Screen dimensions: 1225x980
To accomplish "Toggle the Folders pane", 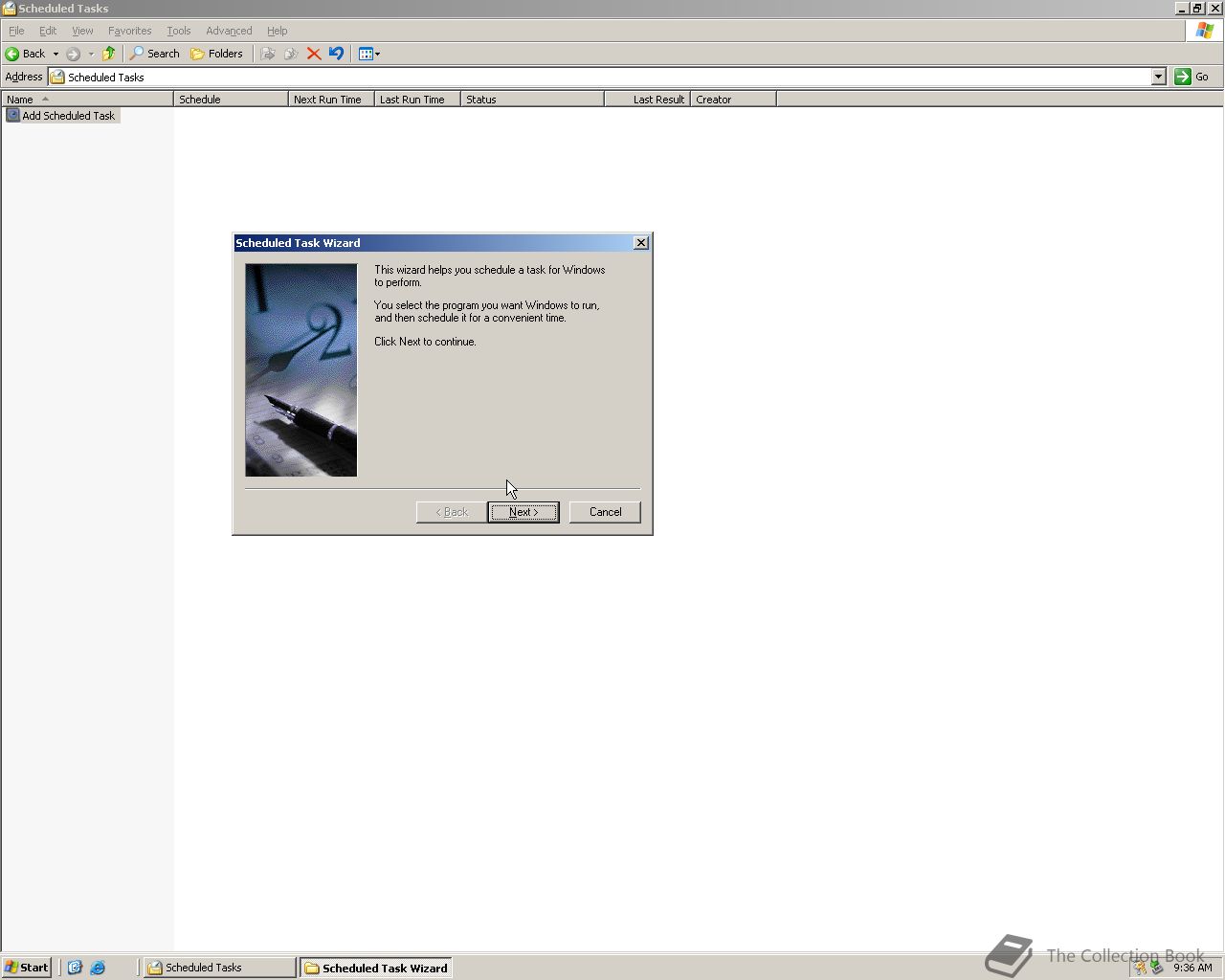I will (216, 54).
